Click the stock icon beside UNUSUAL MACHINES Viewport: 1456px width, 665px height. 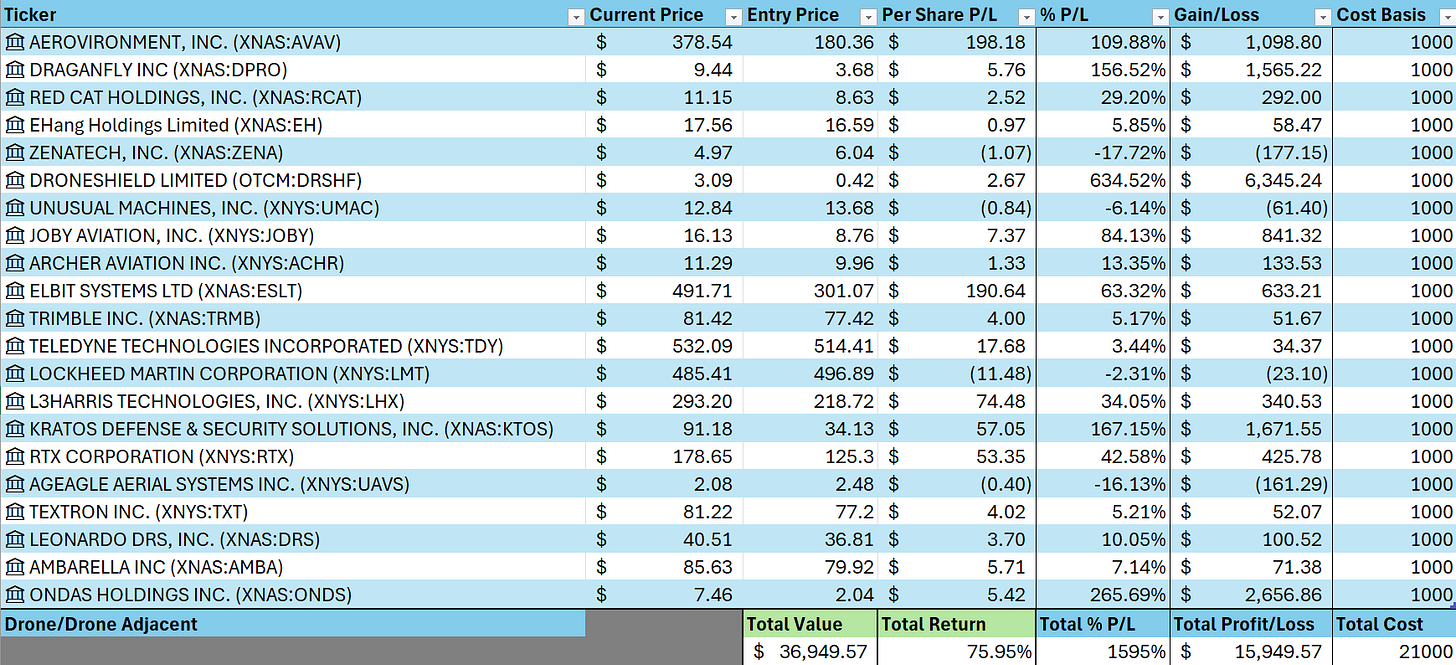tap(15, 208)
